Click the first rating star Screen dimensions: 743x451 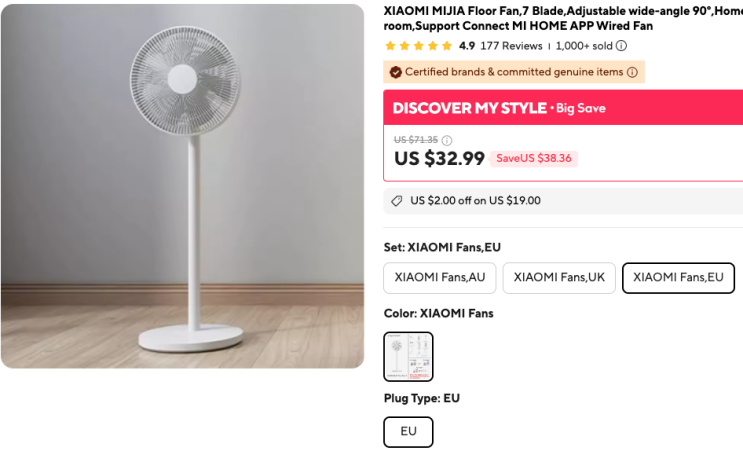390,46
